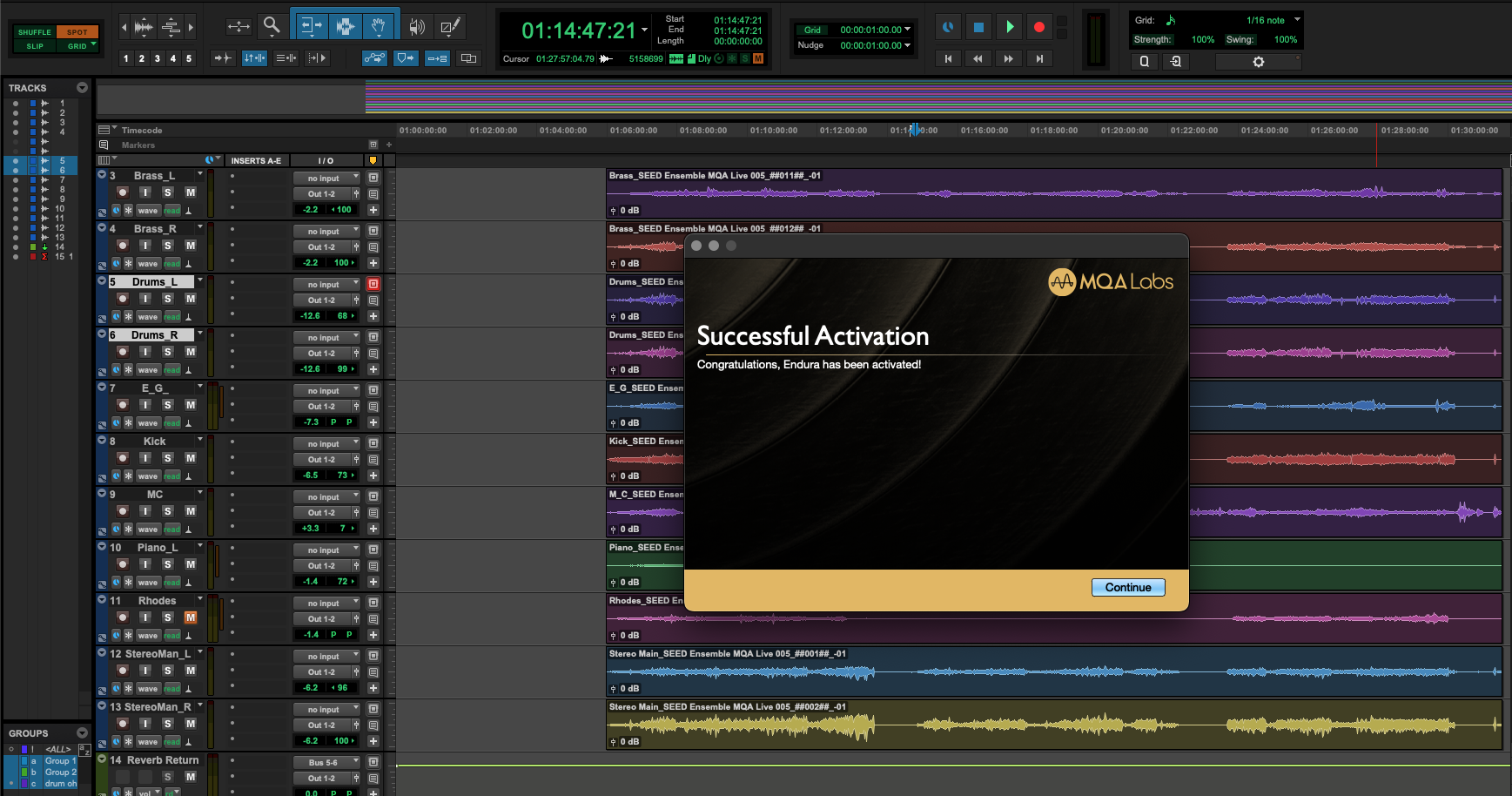Image resolution: width=1512 pixels, height=796 pixels.
Task: Open the Groups list menu
Action: tap(82, 733)
